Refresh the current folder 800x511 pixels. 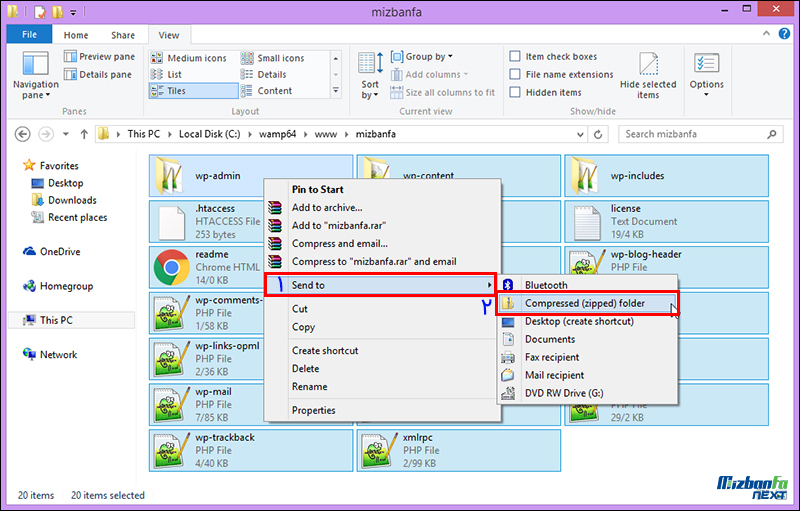pyautogui.click(x=598, y=135)
